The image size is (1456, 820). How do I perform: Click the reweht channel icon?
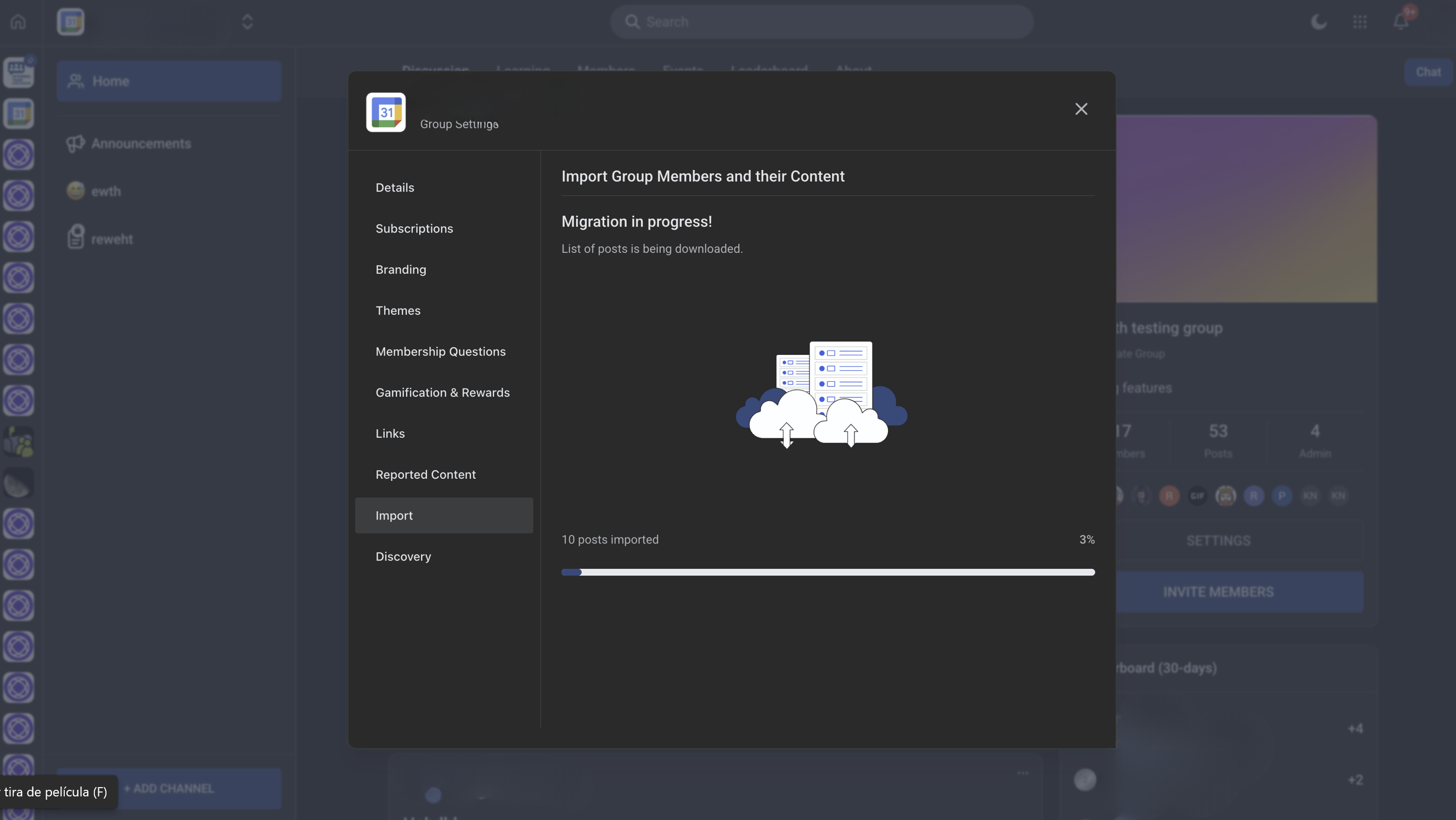(76, 236)
